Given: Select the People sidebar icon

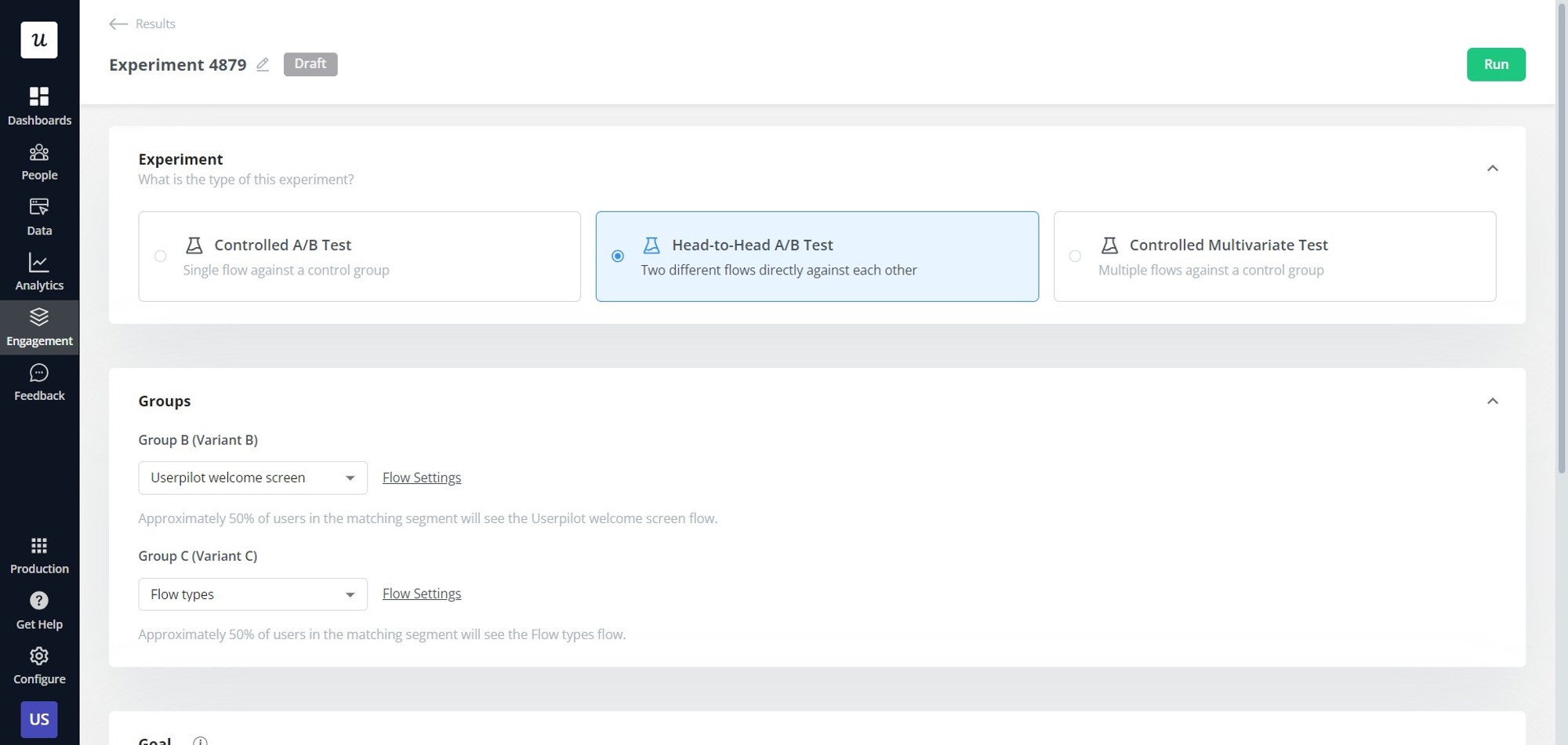Looking at the screenshot, I should 39,159.
